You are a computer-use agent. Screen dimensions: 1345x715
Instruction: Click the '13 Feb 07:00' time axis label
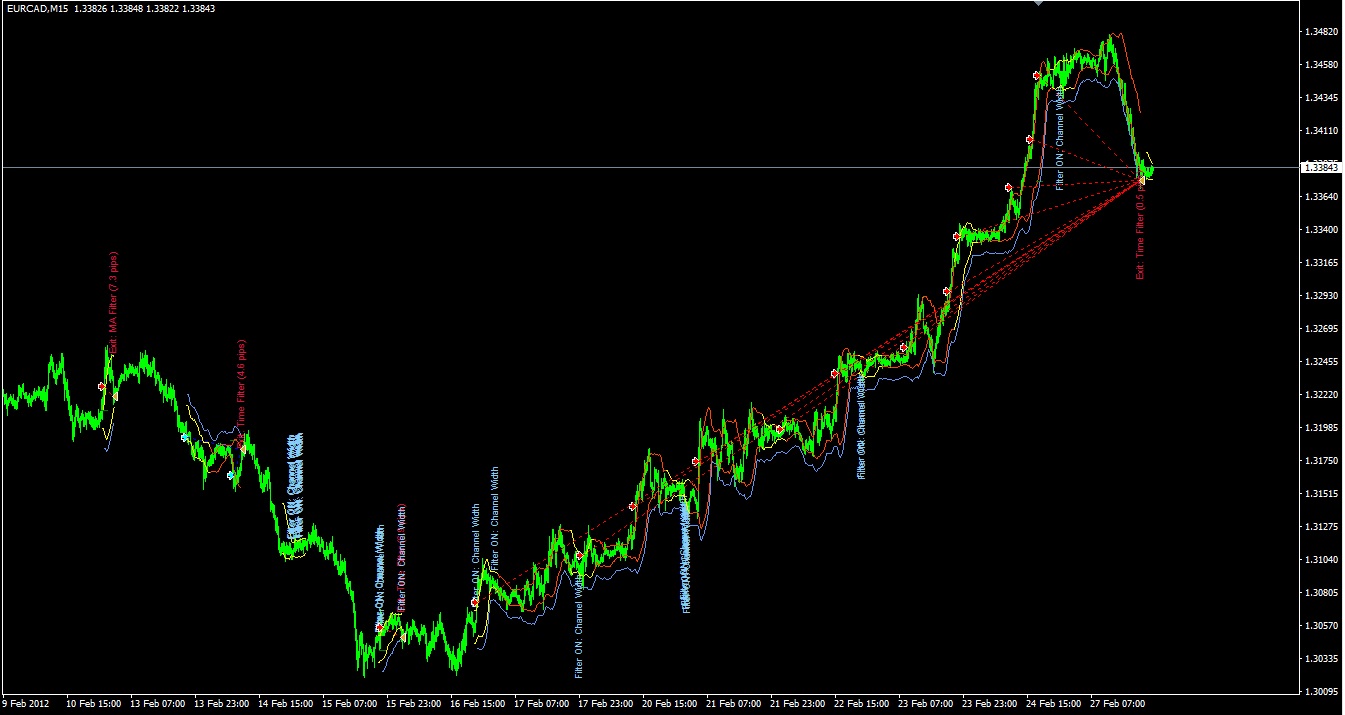(158, 704)
